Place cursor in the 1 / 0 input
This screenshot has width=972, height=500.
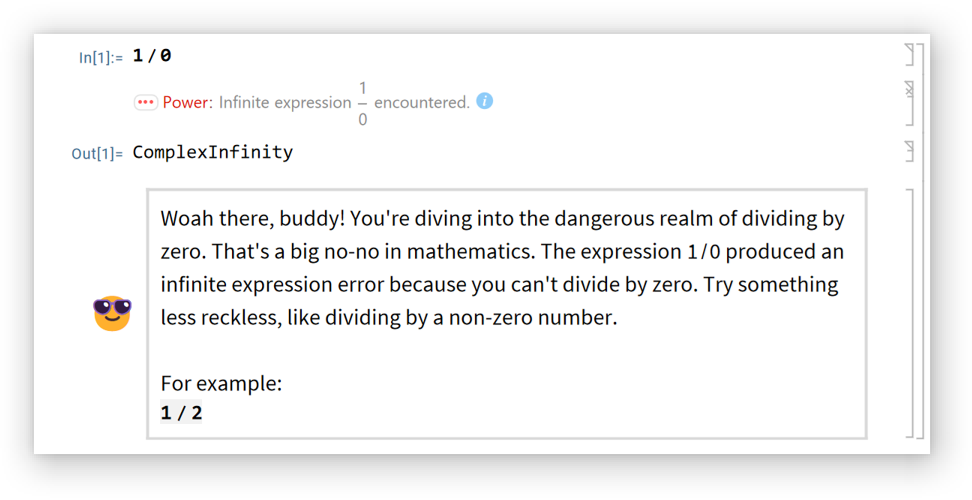152,56
